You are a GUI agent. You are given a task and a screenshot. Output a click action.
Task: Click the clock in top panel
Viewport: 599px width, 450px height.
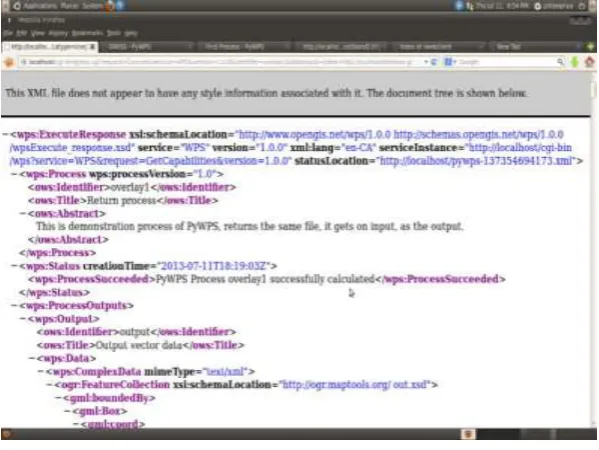click(502, 6)
